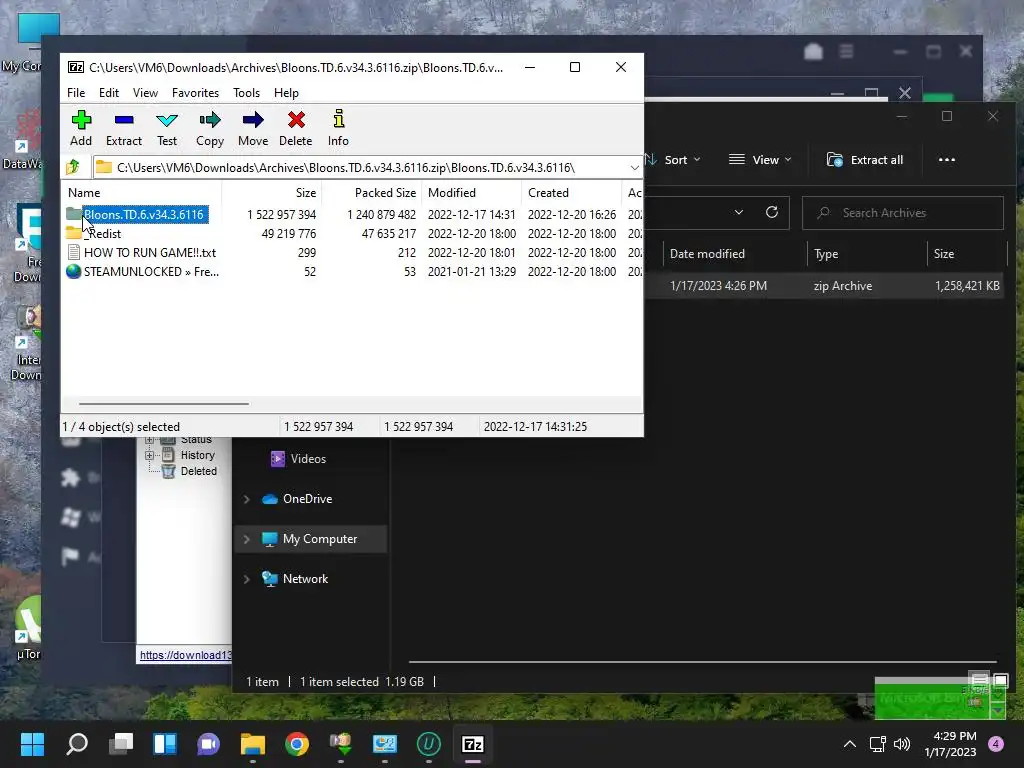Viewport: 1024px width, 768px height.
Task: Open the Edit menu
Action: tap(108, 93)
